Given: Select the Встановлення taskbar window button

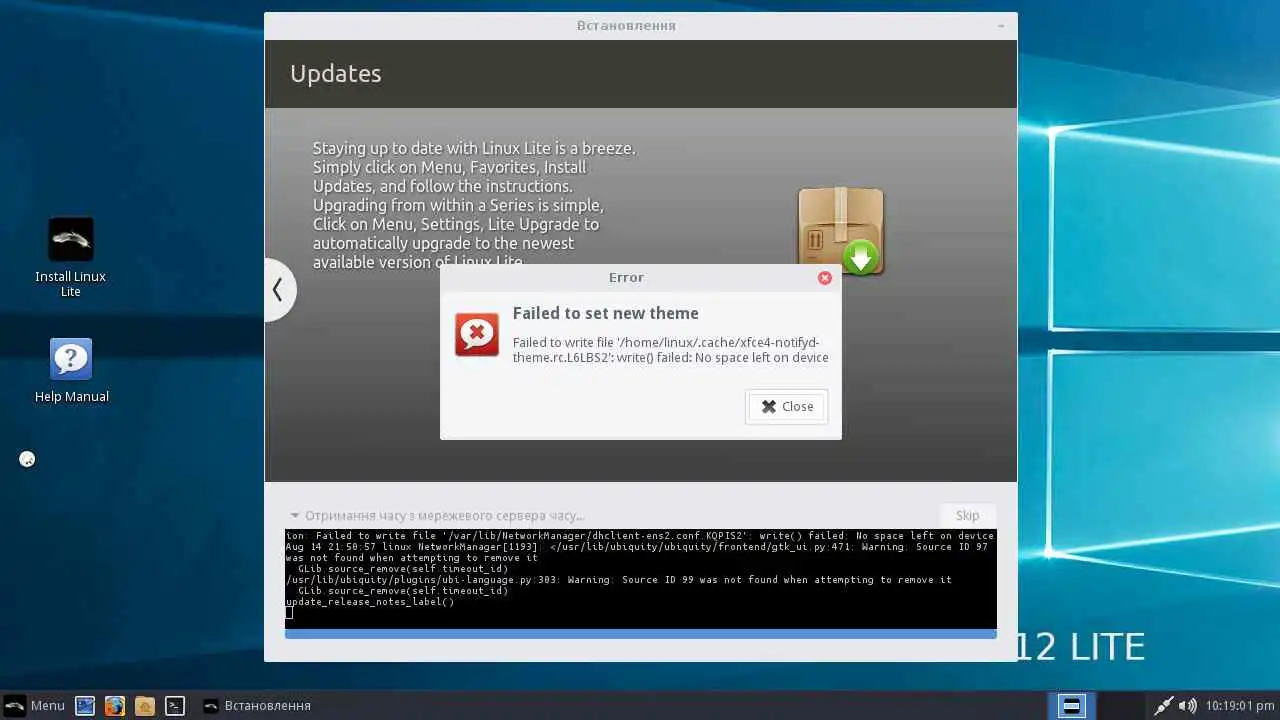Looking at the screenshot, I should click(x=257, y=705).
